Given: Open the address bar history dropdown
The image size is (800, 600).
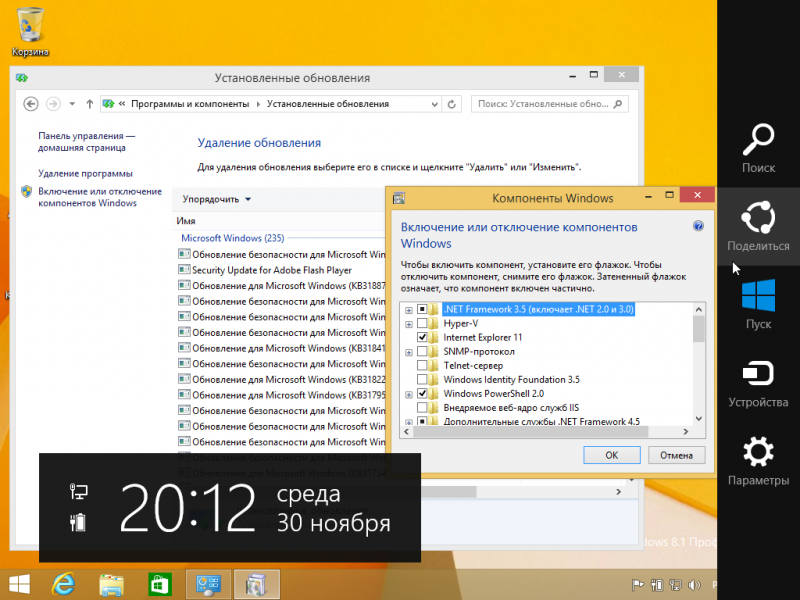Looking at the screenshot, I should (x=434, y=104).
